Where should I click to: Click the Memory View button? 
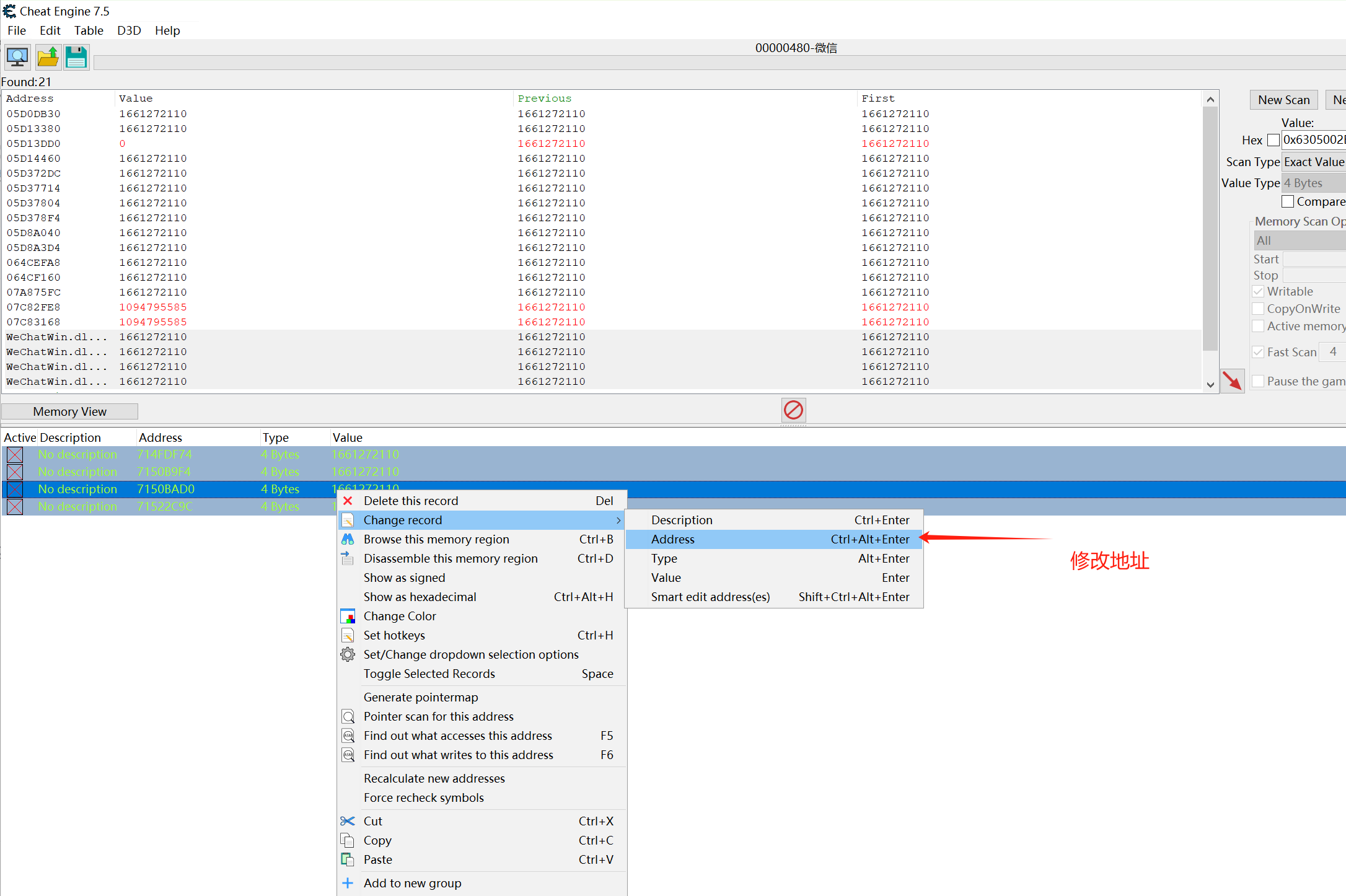69,411
